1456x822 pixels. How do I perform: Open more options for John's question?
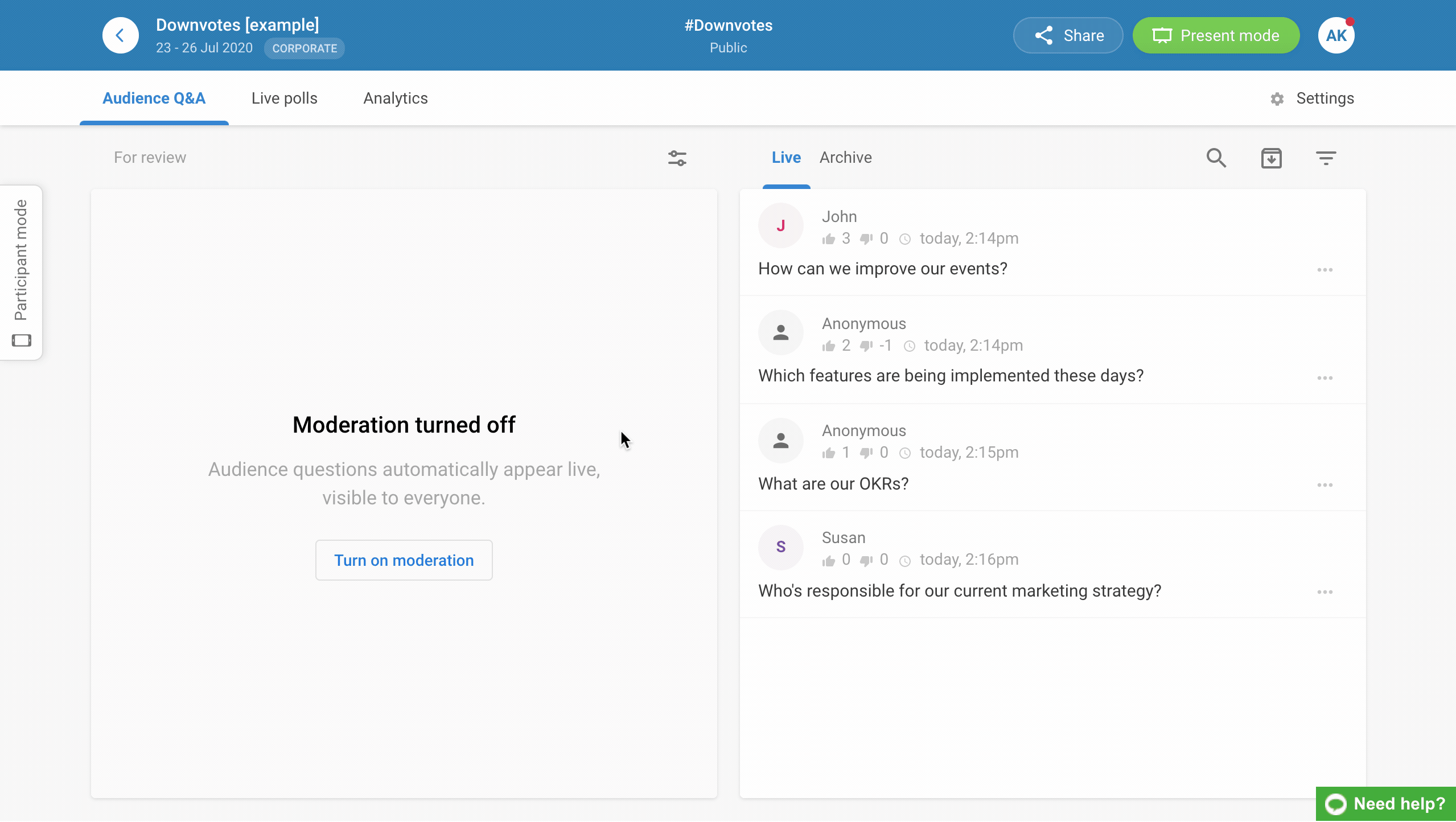[x=1325, y=270]
